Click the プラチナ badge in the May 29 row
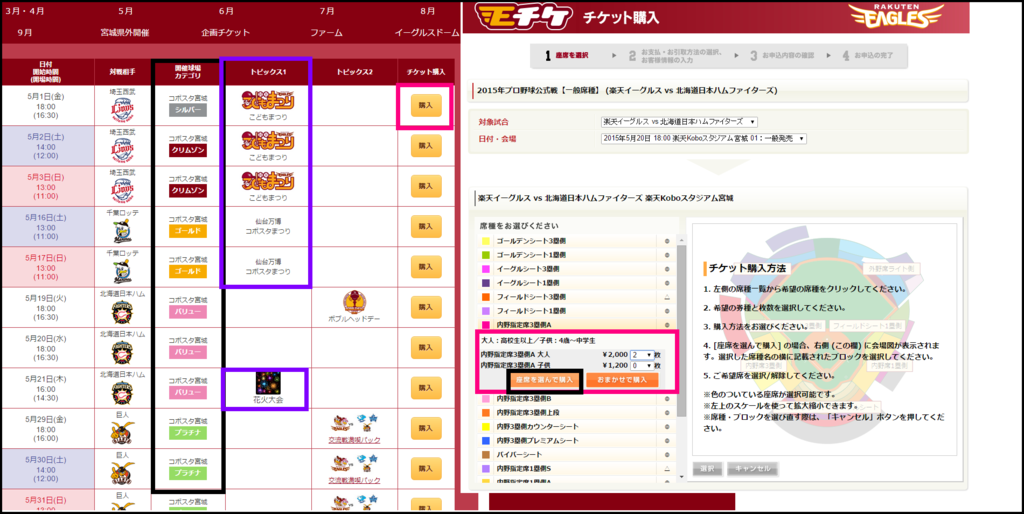The width and height of the screenshot is (1024, 514). [187, 433]
